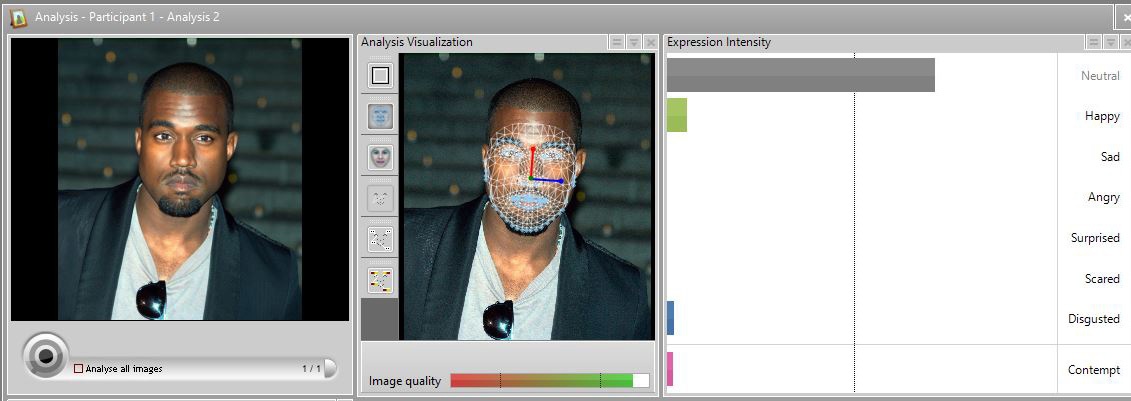This screenshot has width=1131, height=401.
Task: Start analysis with the round record button
Action: click(x=45, y=355)
